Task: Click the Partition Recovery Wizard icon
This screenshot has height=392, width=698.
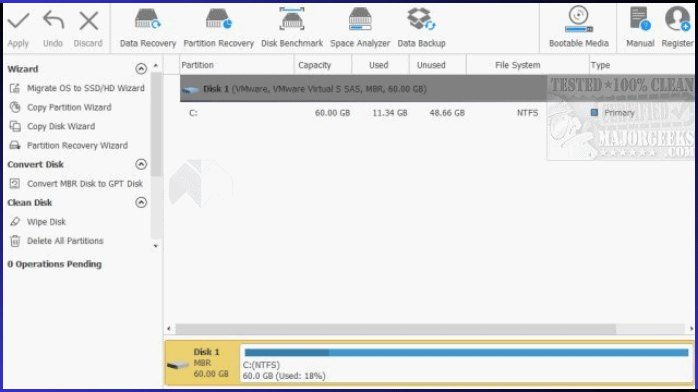Action: [15, 145]
